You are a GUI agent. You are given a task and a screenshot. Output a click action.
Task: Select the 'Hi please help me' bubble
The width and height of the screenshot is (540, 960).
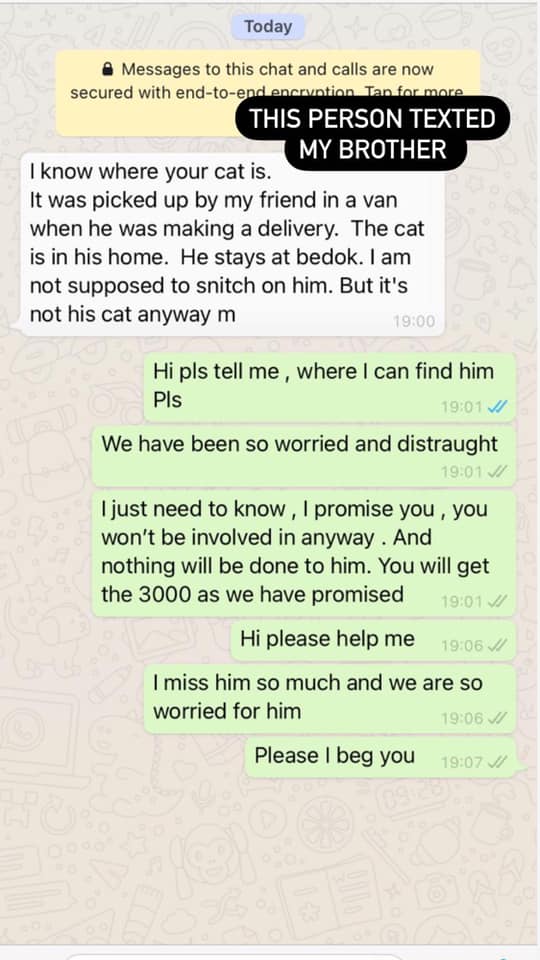pos(373,640)
